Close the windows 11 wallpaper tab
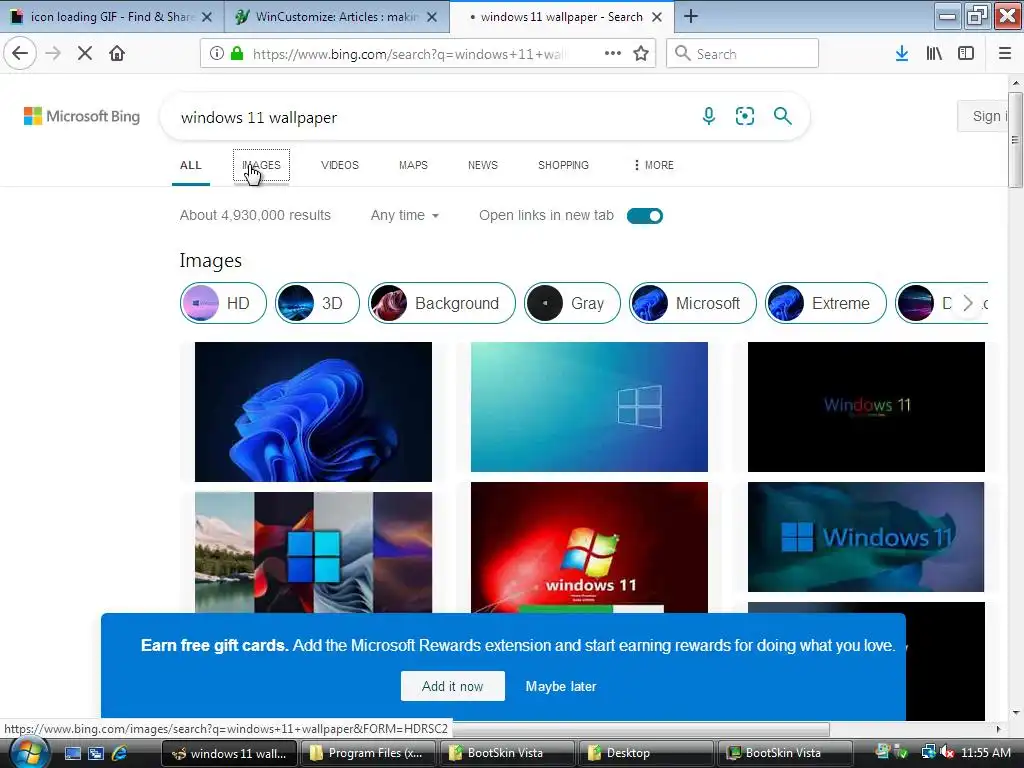 (657, 17)
